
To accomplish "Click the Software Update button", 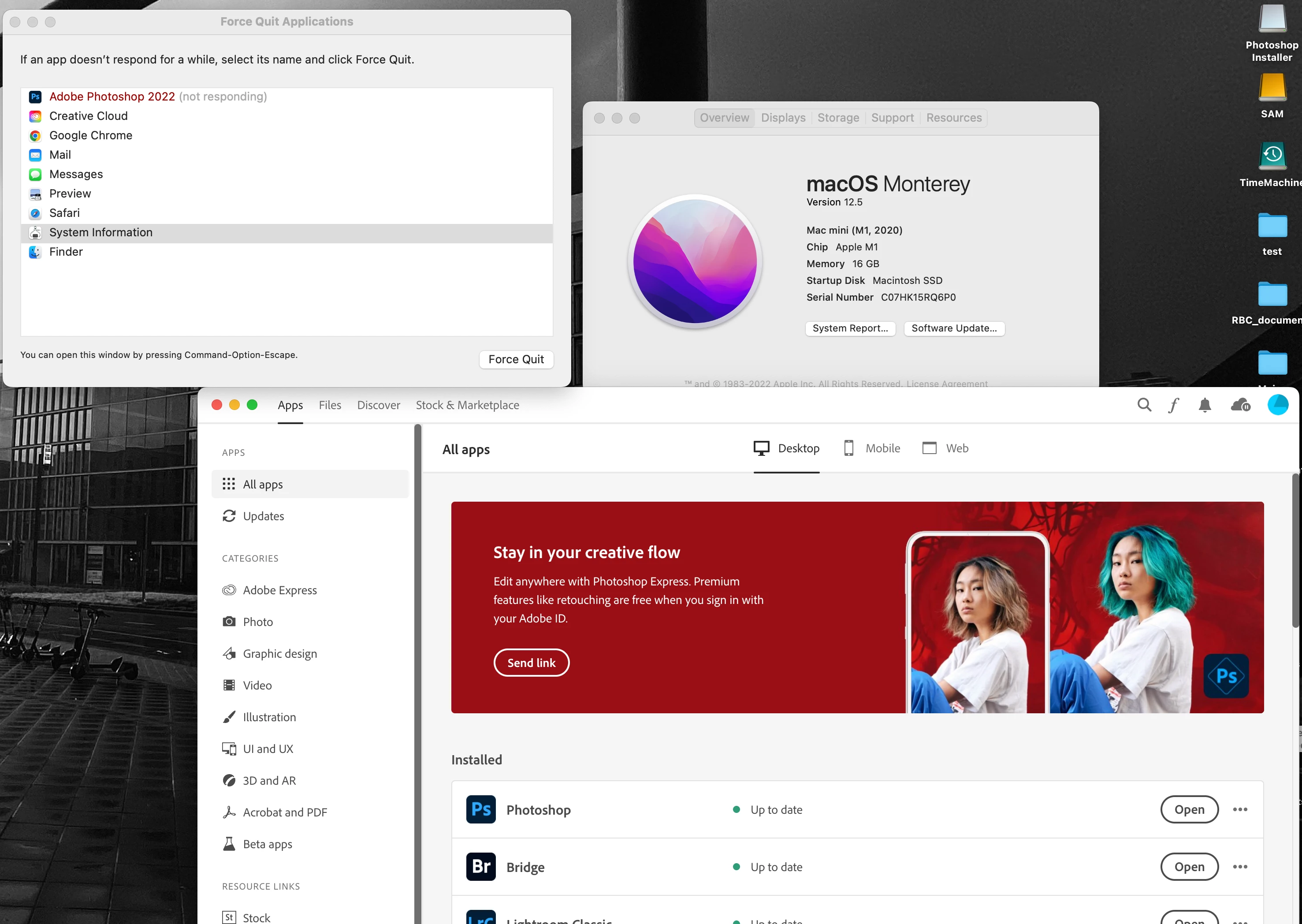I will (954, 328).
